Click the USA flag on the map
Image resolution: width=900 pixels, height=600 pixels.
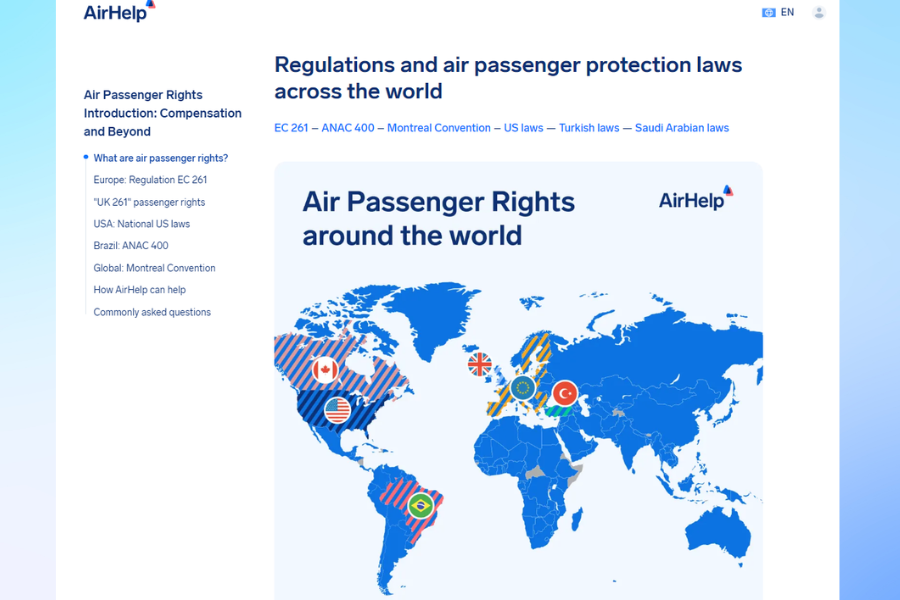tap(337, 409)
